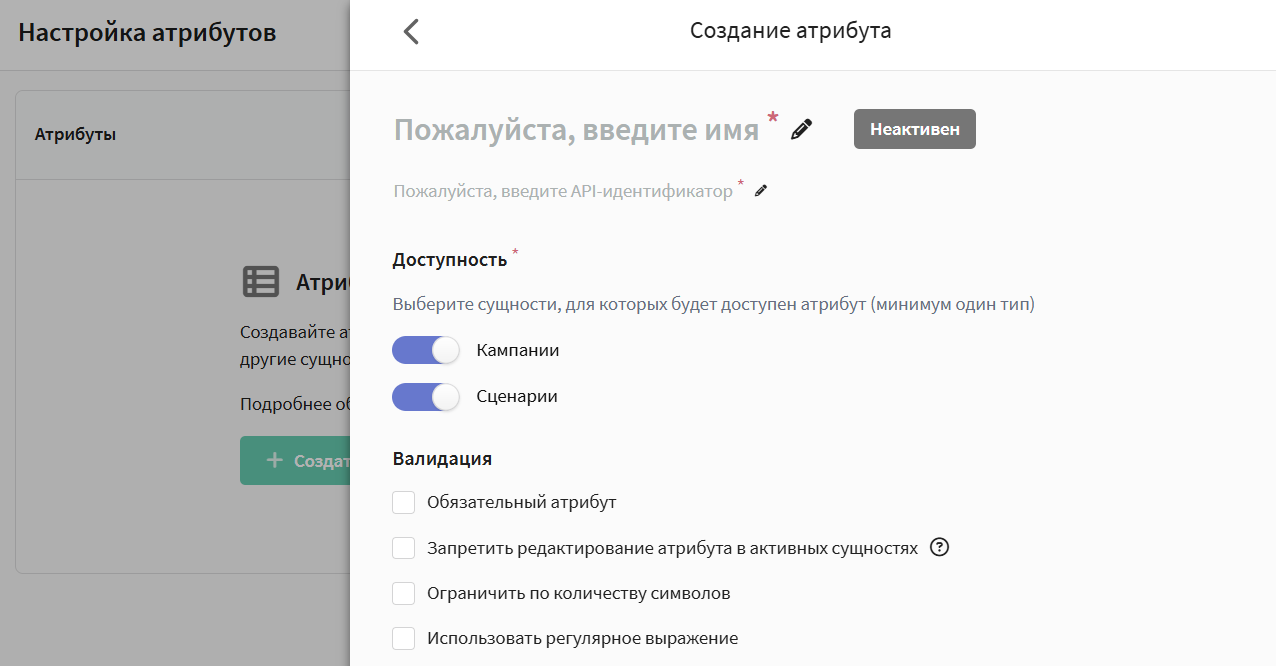This screenshot has width=1276, height=666.
Task: Open the help tooltip question mark icon
Action: (939, 547)
